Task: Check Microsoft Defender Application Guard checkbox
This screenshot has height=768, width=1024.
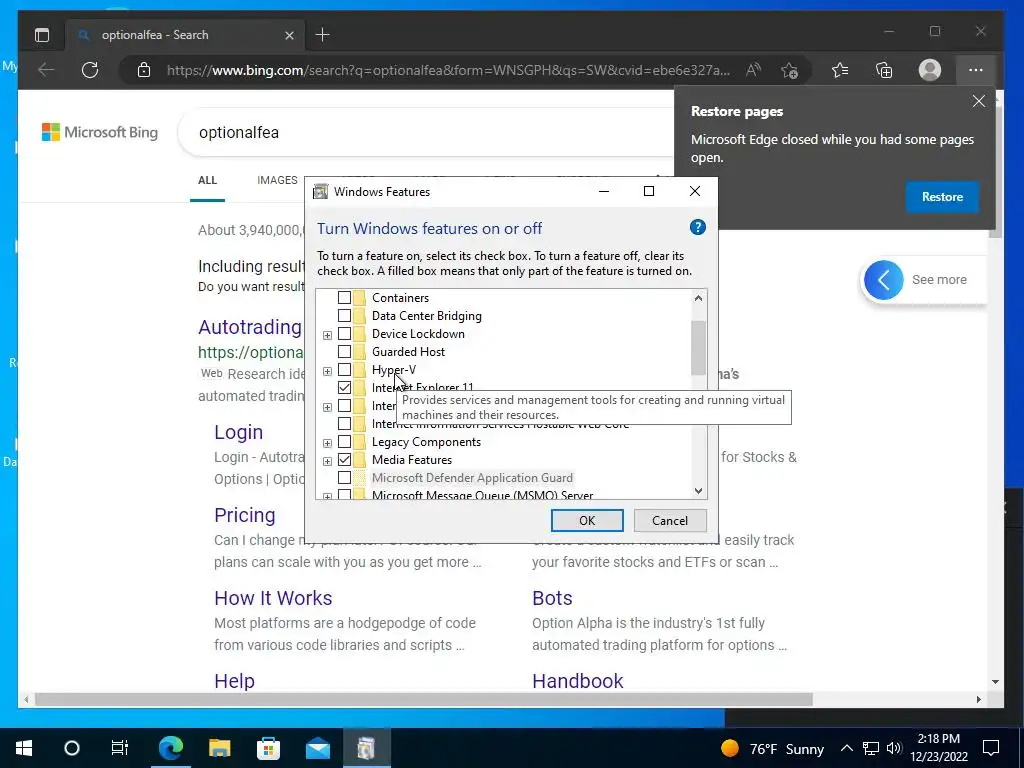Action: (x=344, y=478)
